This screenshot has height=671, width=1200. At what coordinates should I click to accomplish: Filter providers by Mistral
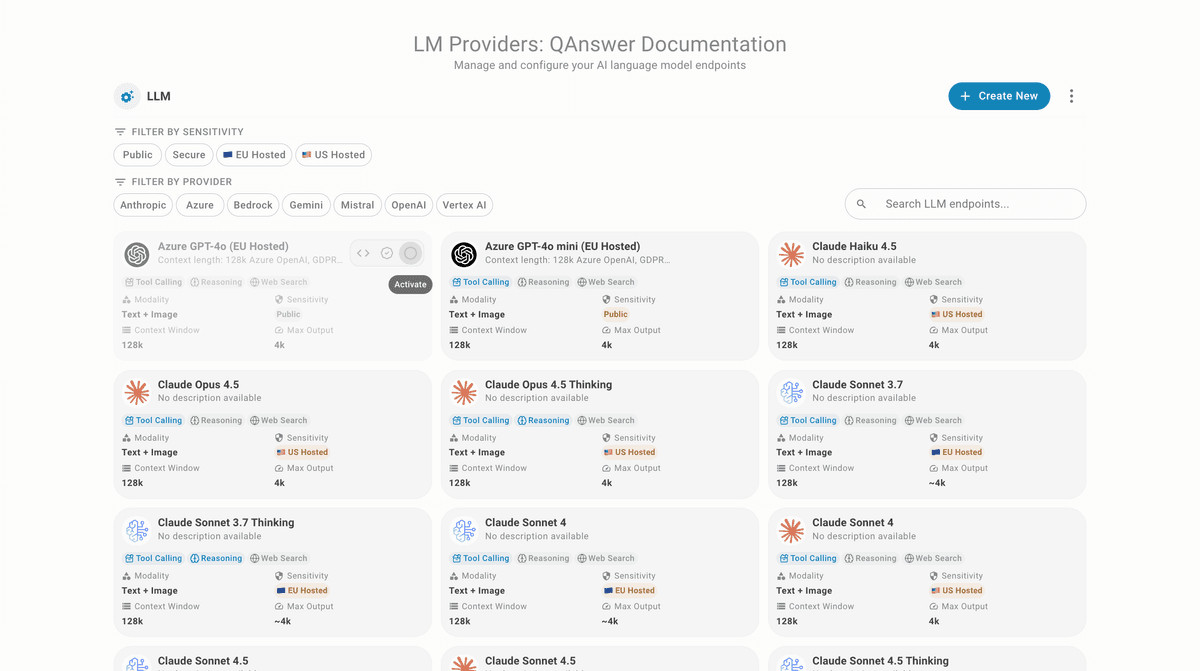[357, 205]
